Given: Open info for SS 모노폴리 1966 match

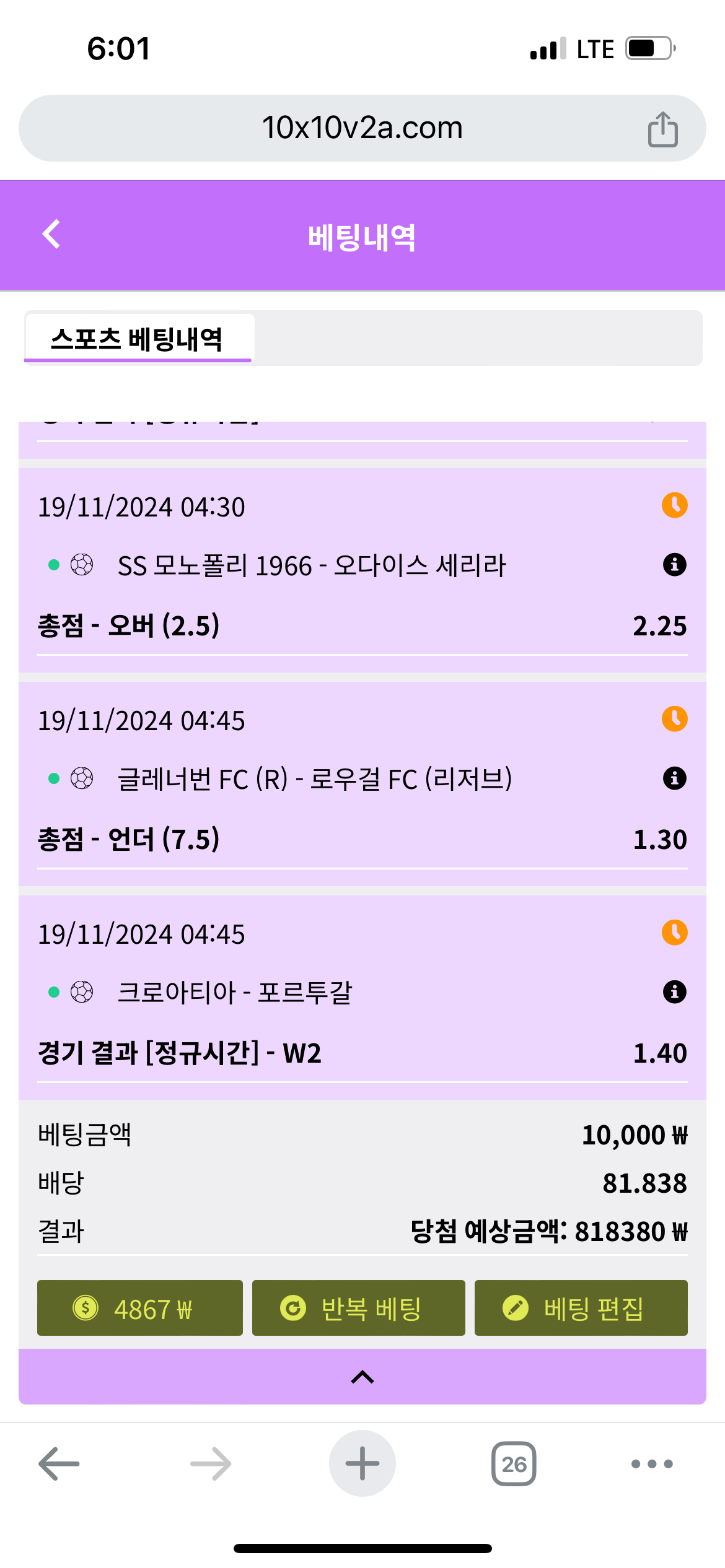Looking at the screenshot, I should point(674,565).
